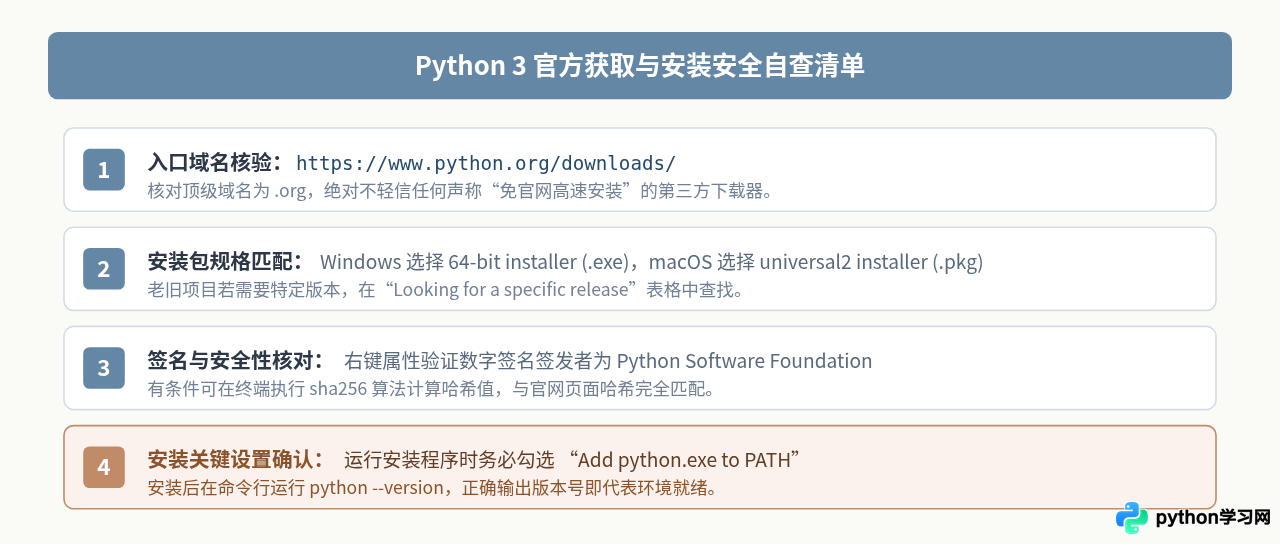Click the line starting "核对顶级域名为 .org"
The width and height of the screenshot is (1280, 544).
[460, 190]
